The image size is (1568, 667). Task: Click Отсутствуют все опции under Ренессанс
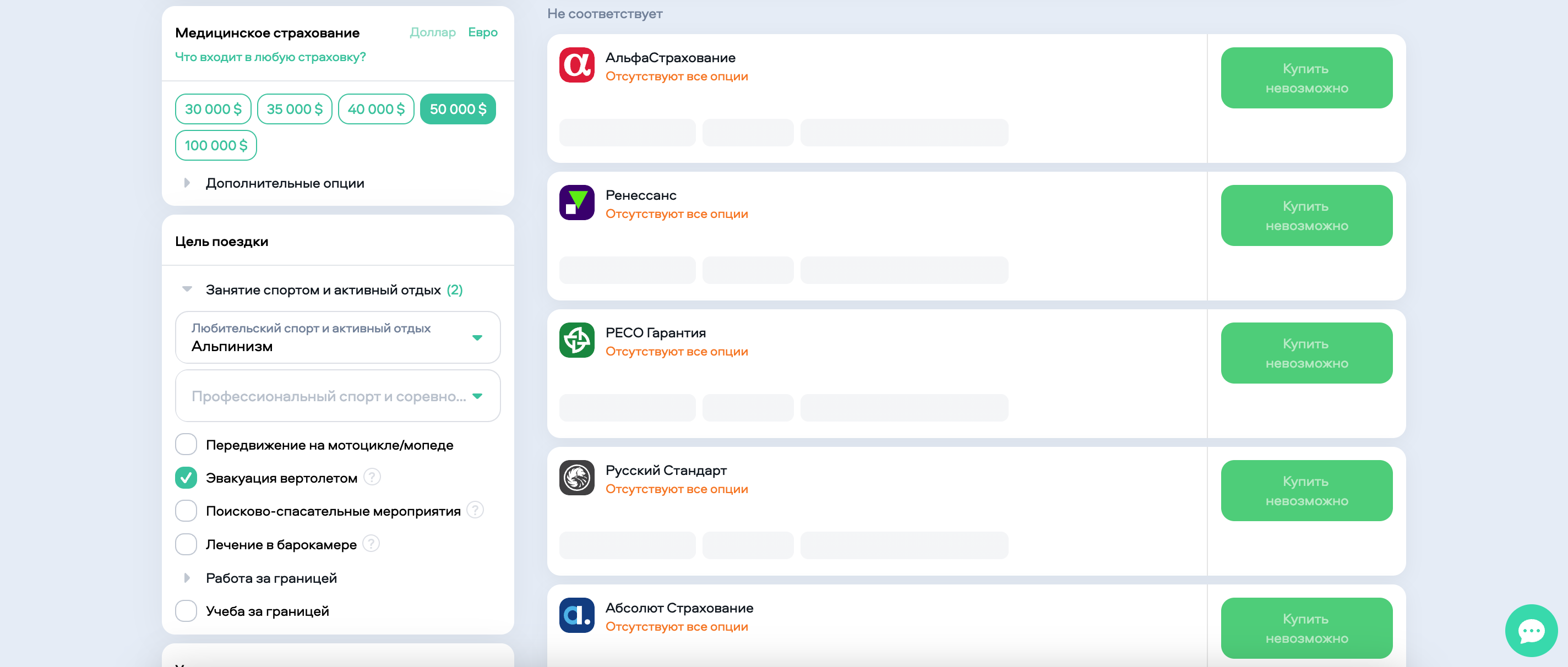[x=677, y=214]
